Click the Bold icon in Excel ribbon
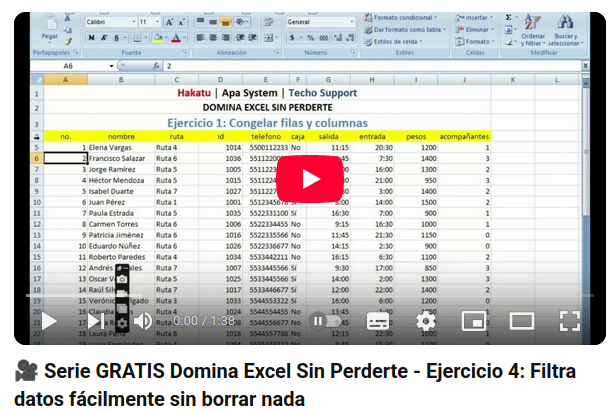 pyautogui.click(x=90, y=38)
